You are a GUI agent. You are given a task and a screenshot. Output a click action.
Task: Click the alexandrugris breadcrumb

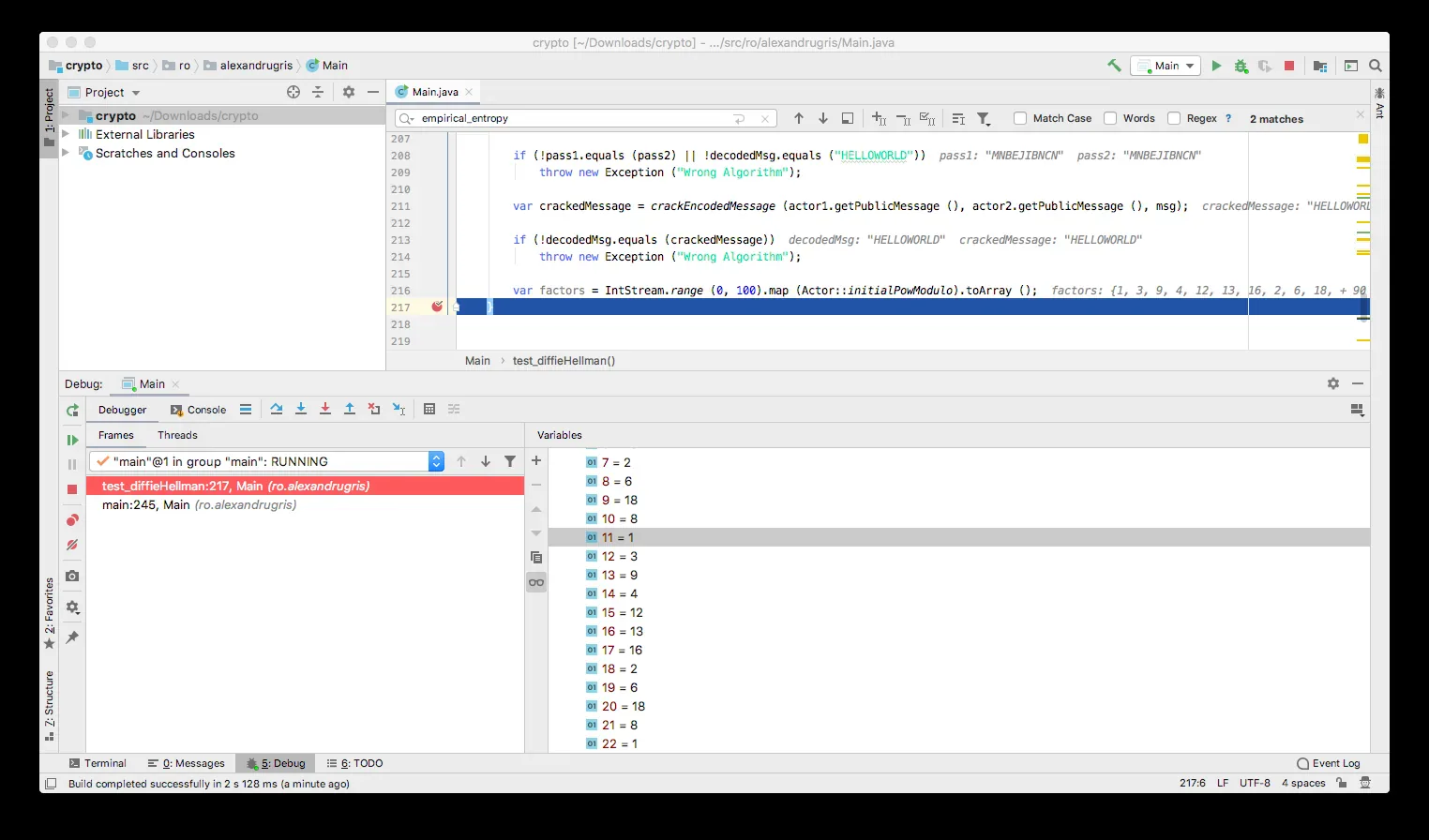pyautogui.click(x=249, y=66)
